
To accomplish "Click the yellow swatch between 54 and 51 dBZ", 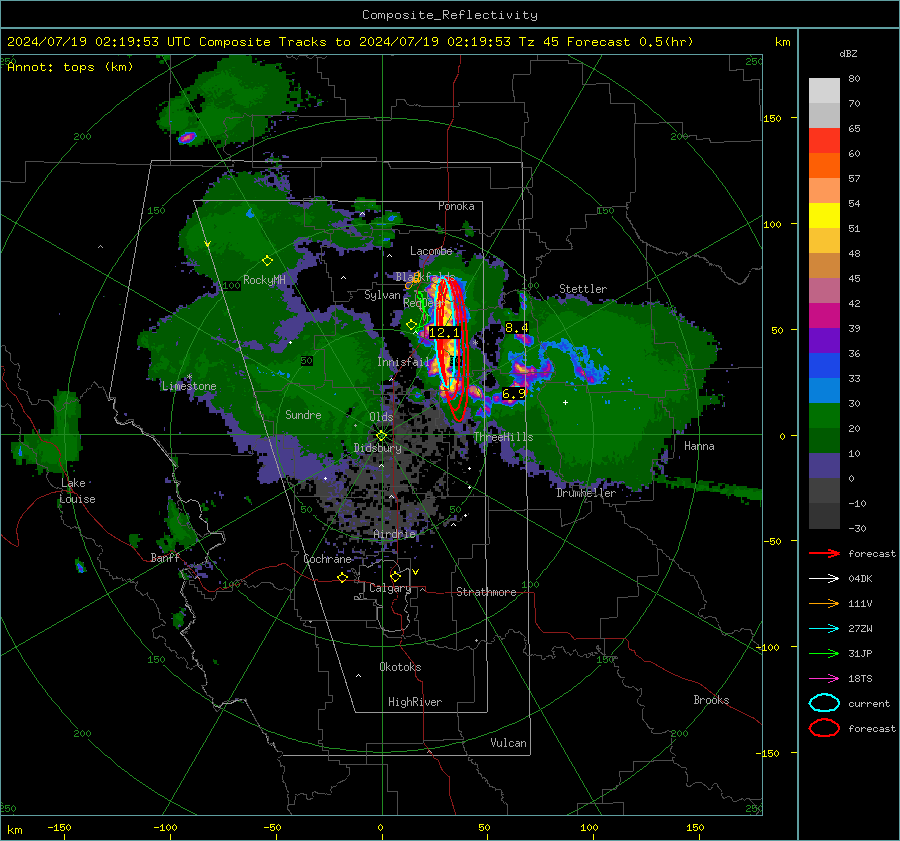I will [824, 215].
